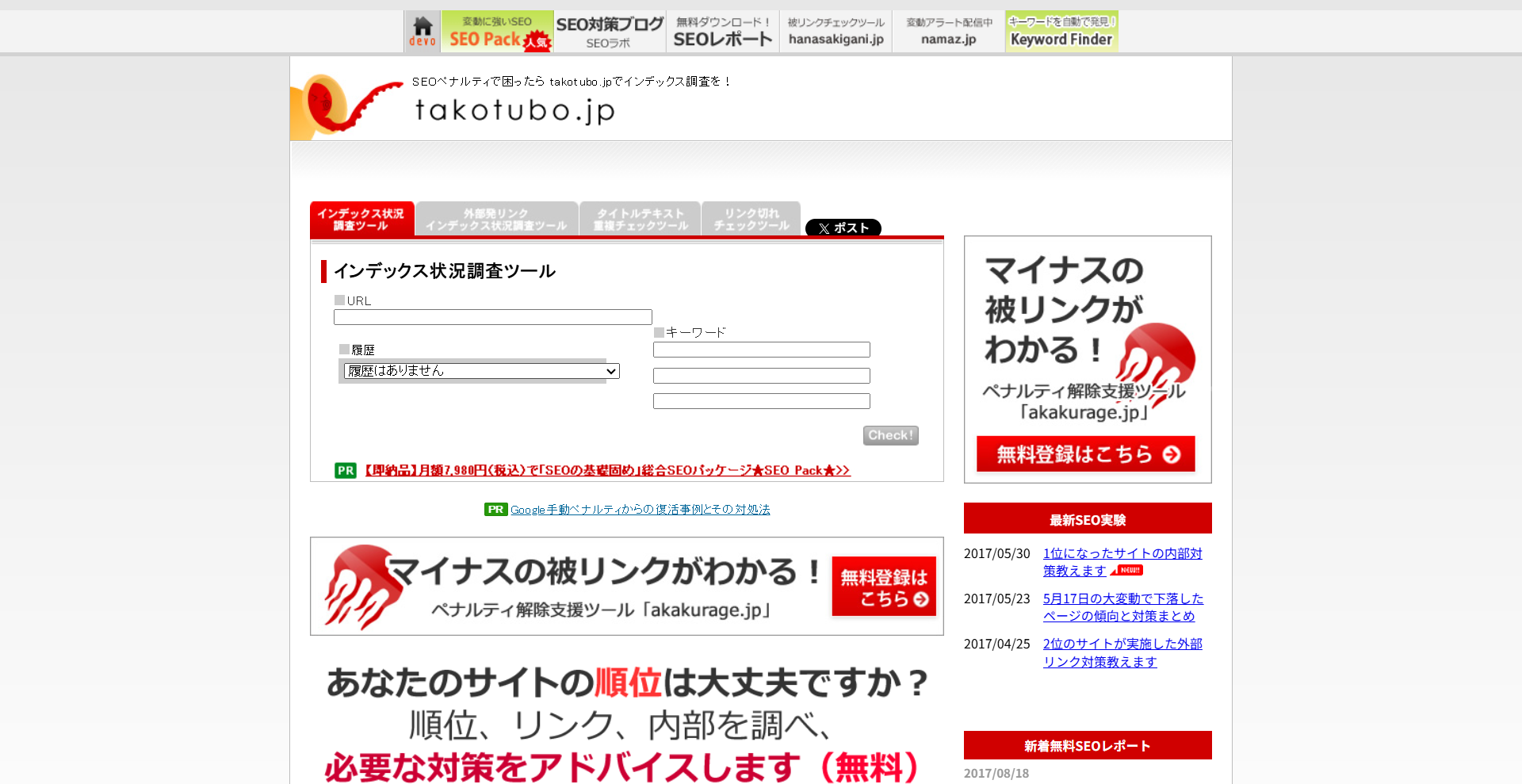
Task: Expand the 履歴 history dropdown
Action: (481, 371)
